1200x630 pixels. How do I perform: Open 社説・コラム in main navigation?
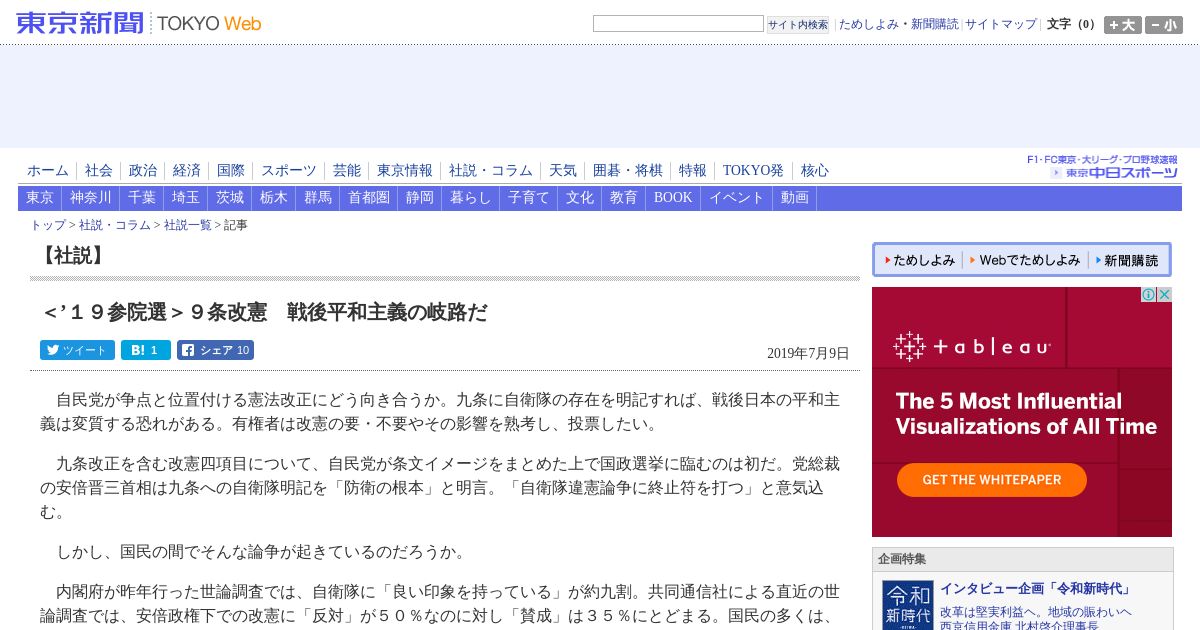491,171
